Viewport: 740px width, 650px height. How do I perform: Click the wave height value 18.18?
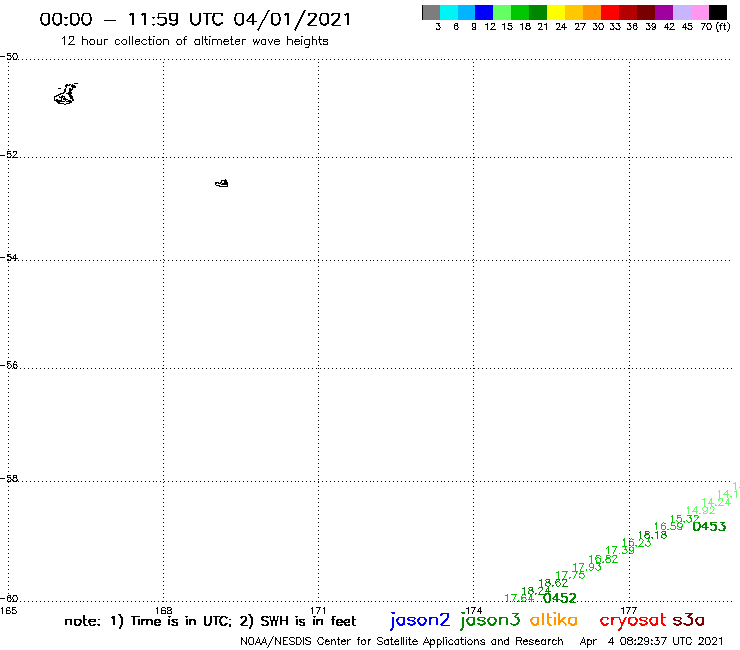click(653, 535)
